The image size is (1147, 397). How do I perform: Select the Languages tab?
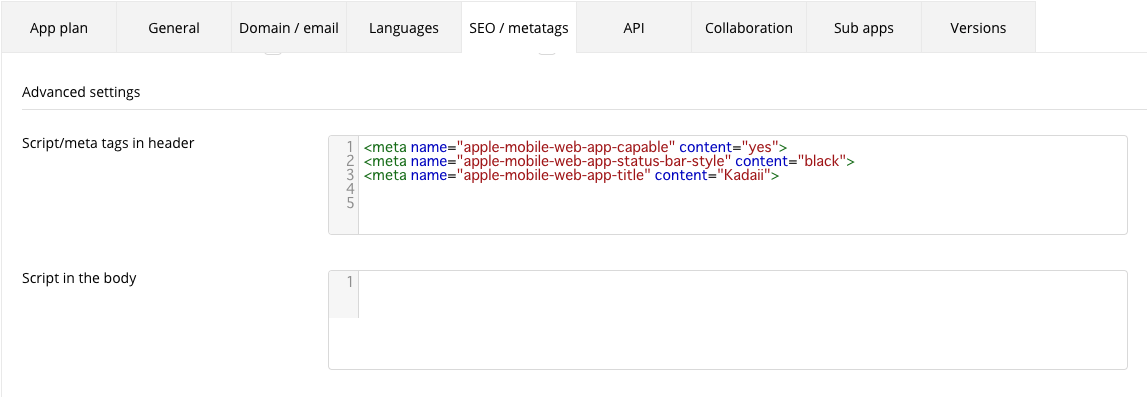click(x=404, y=28)
